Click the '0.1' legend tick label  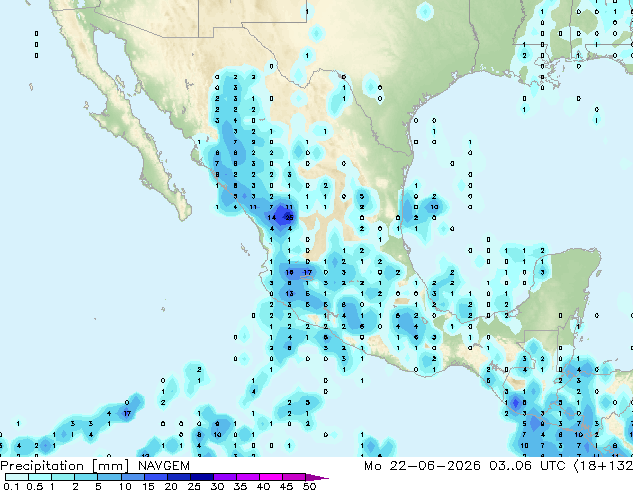12,486
